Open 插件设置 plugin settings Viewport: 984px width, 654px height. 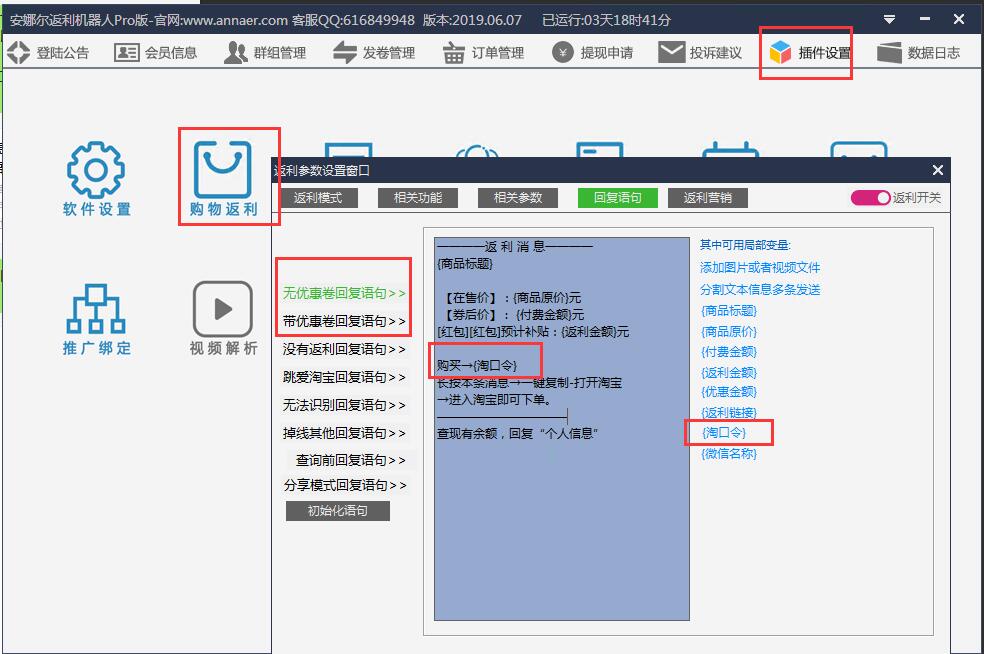[810, 53]
